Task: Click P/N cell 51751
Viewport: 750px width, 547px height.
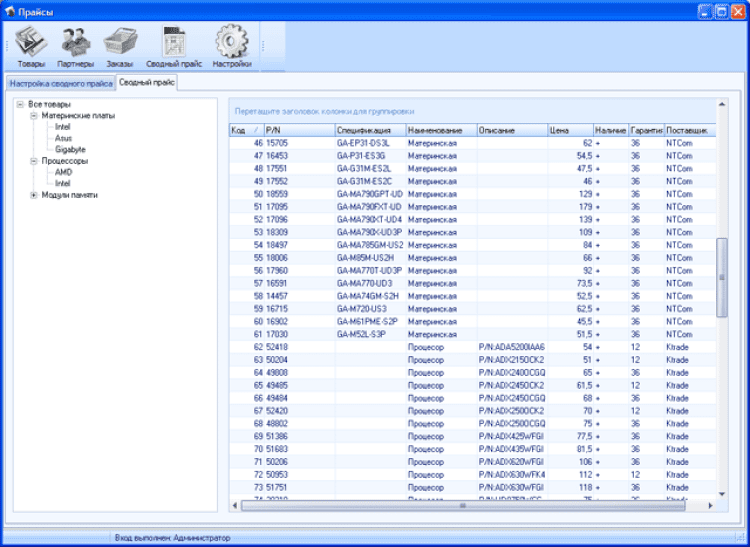Action: (299, 487)
